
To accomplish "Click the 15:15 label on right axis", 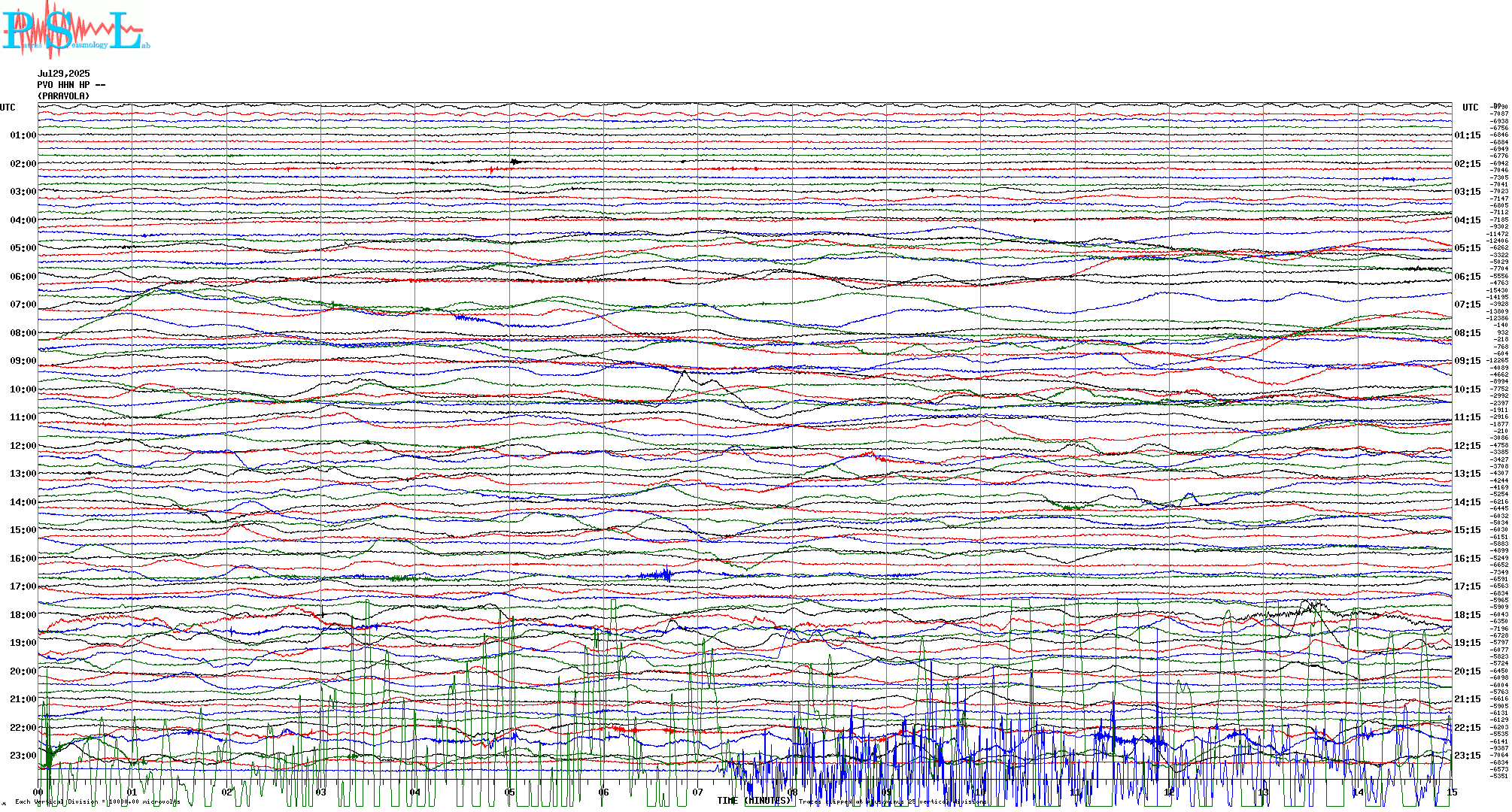I will pyautogui.click(x=1468, y=530).
